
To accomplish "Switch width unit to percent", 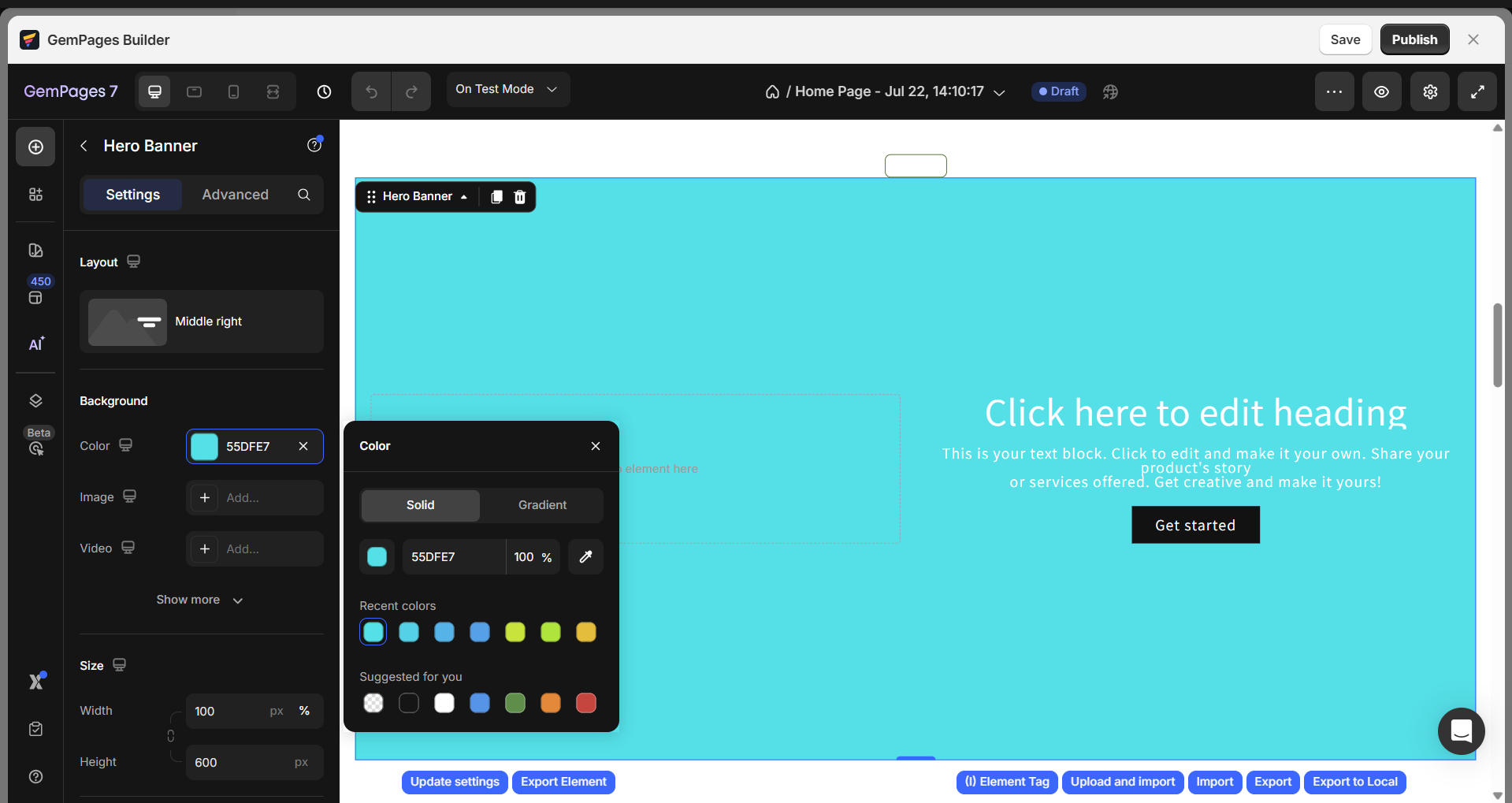I will click(304, 711).
